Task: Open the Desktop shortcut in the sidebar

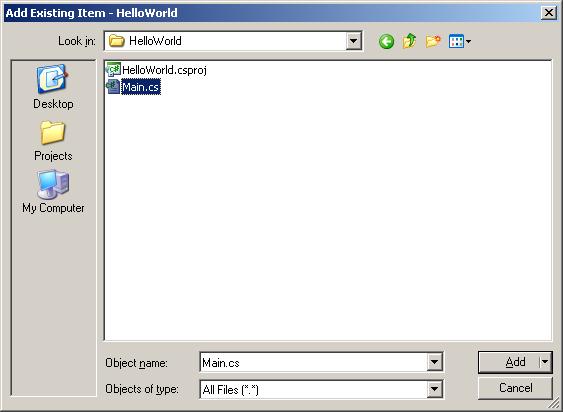Action: 53,87
